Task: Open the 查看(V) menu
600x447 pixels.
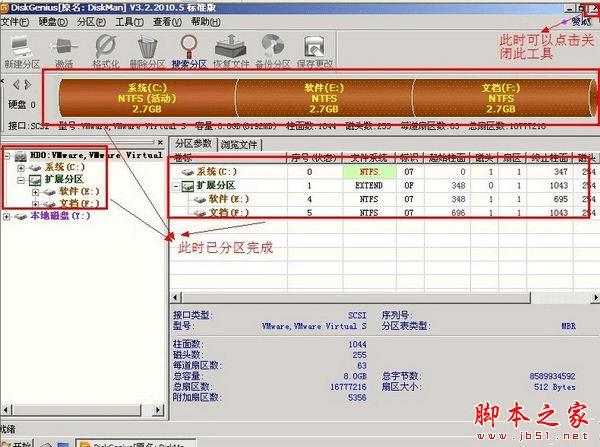Action: tap(168, 22)
